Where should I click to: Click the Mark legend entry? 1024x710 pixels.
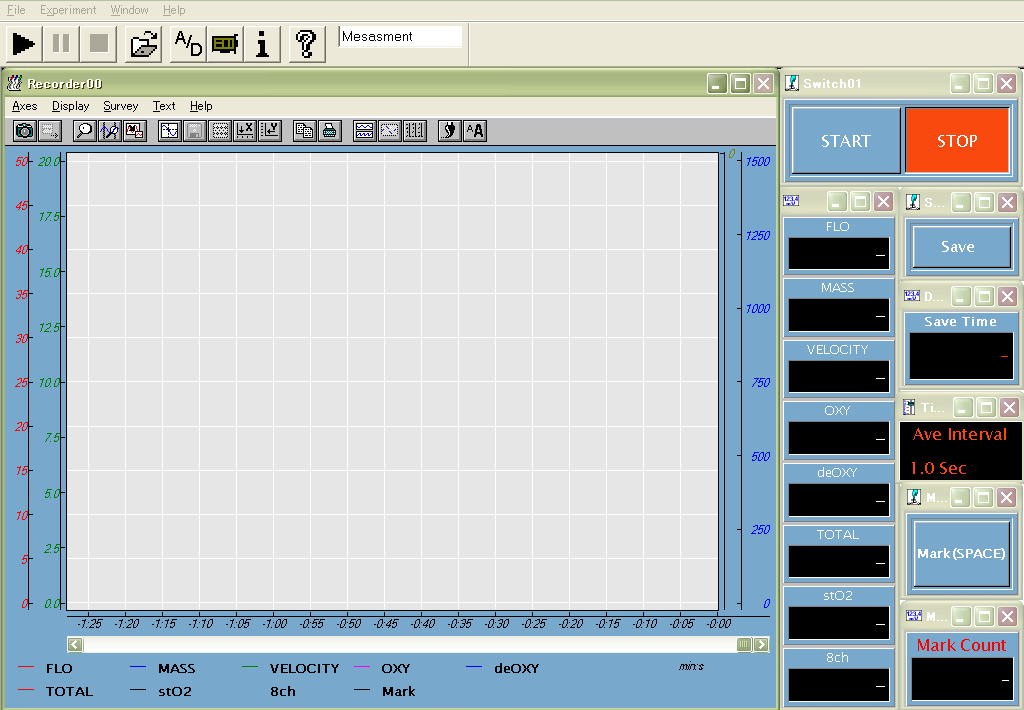click(385, 691)
